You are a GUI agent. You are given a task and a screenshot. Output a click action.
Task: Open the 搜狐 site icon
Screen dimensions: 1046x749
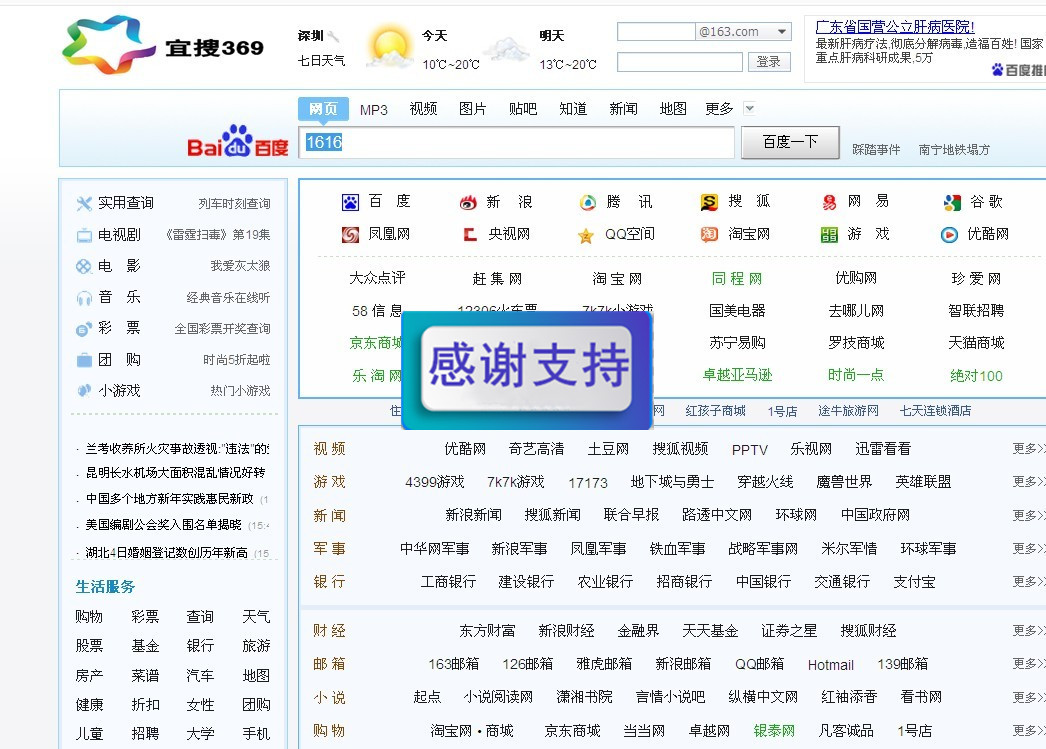pos(709,201)
